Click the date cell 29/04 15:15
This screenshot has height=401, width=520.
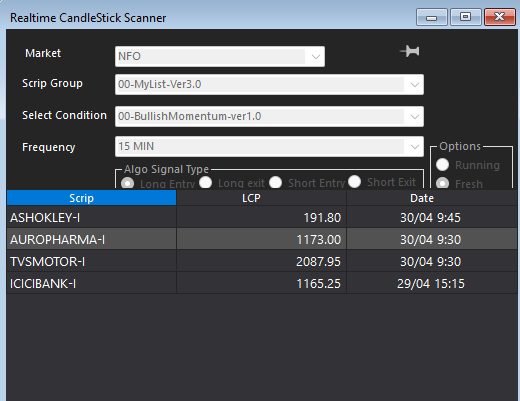[432, 284]
